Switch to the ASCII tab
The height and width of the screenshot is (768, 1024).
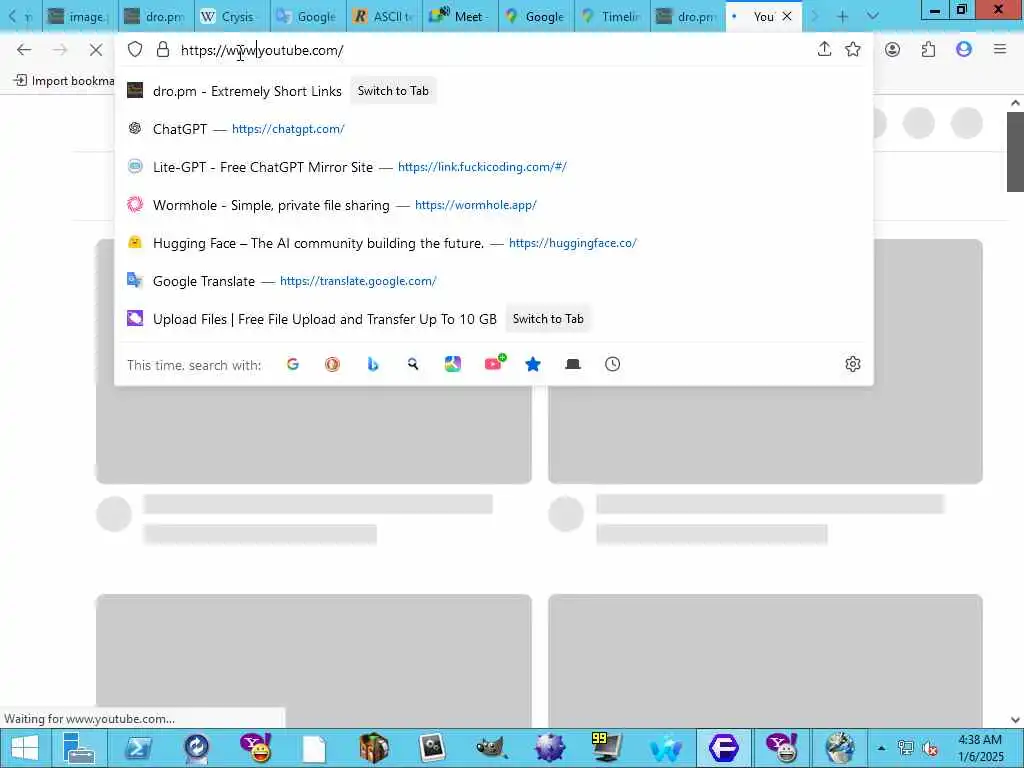click(385, 16)
